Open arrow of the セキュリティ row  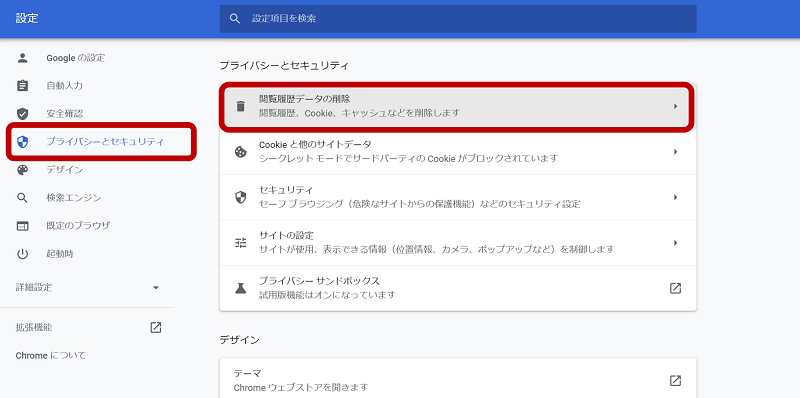pos(675,197)
